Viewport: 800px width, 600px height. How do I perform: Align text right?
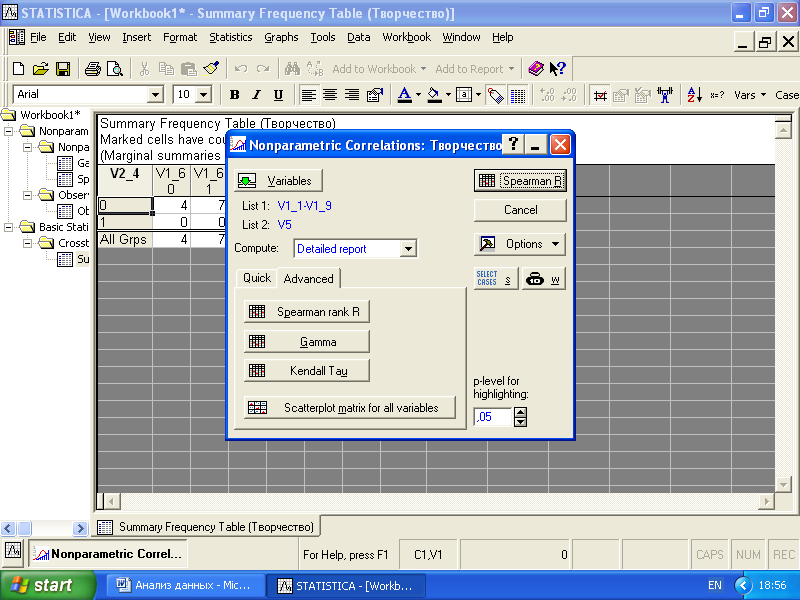[352, 95]
